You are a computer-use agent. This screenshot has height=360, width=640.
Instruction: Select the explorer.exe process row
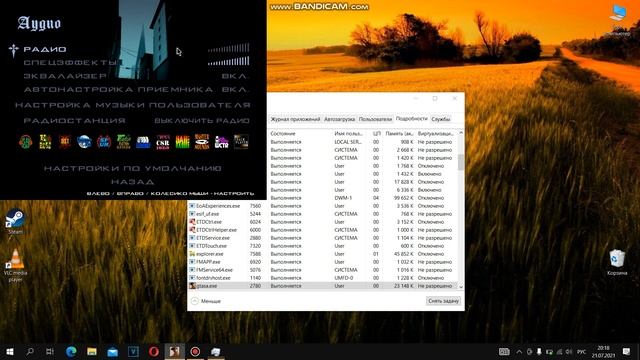coord(323,254)
